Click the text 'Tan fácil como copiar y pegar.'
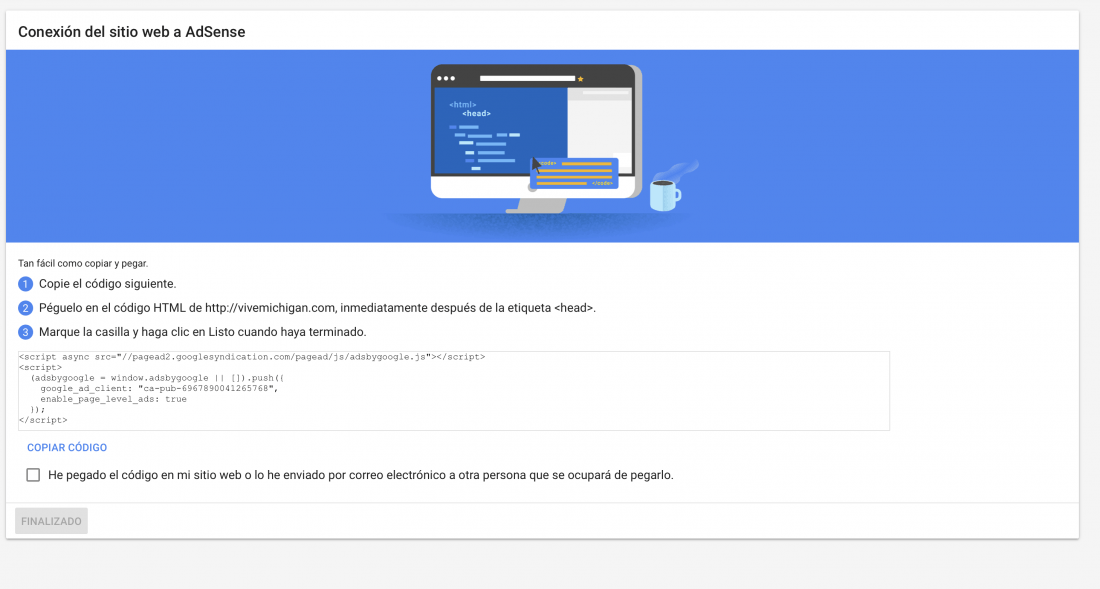1100x589 pixels. pos(83,264)
